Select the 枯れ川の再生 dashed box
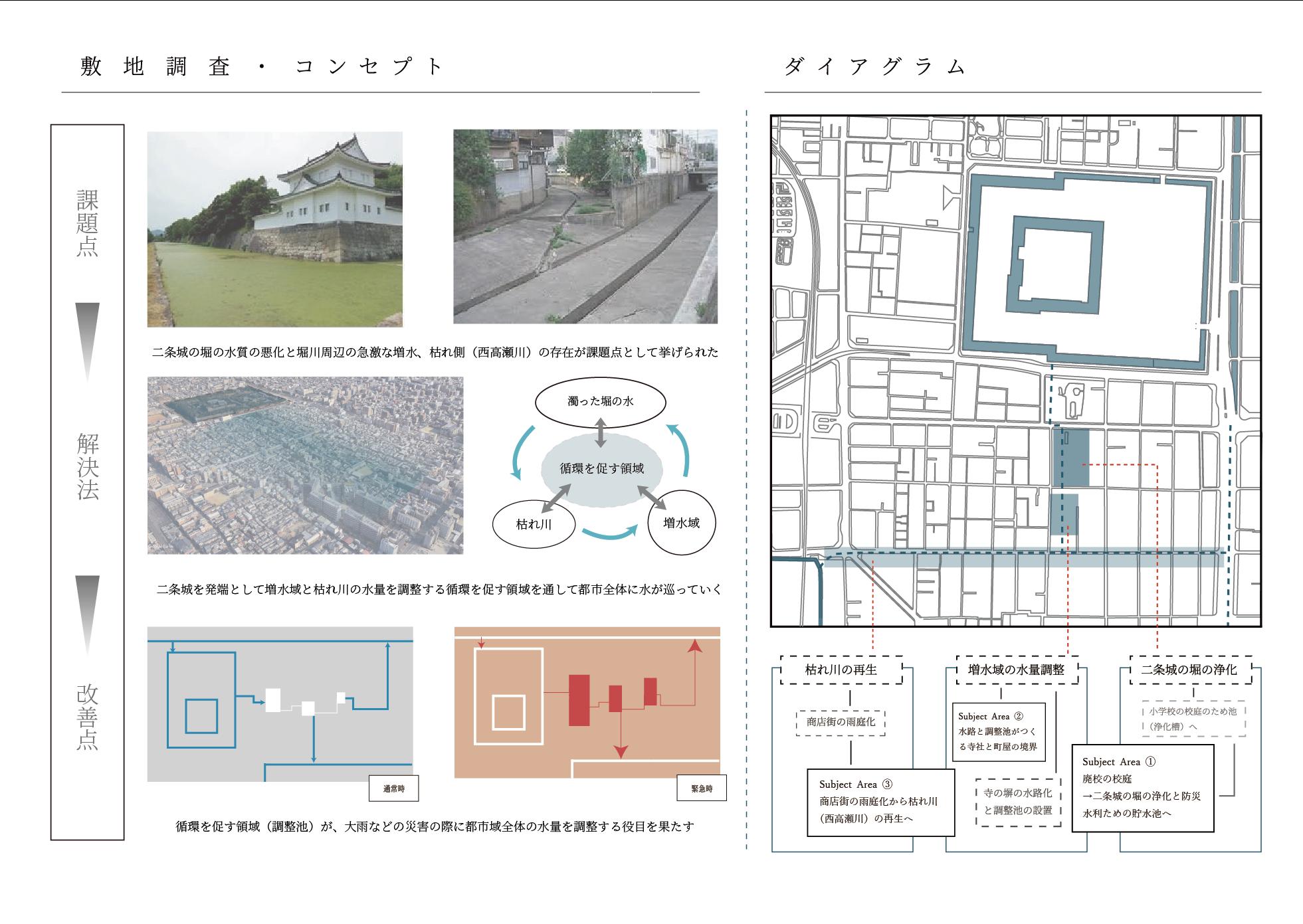This screenshot has height=924, width=1303. pyautogui.click(x=841, y=670)
